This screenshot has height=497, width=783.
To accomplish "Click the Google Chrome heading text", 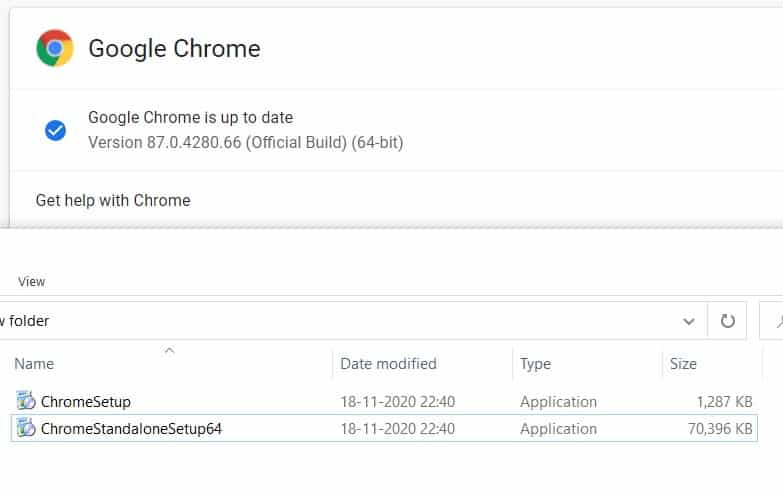I will 174,48.
